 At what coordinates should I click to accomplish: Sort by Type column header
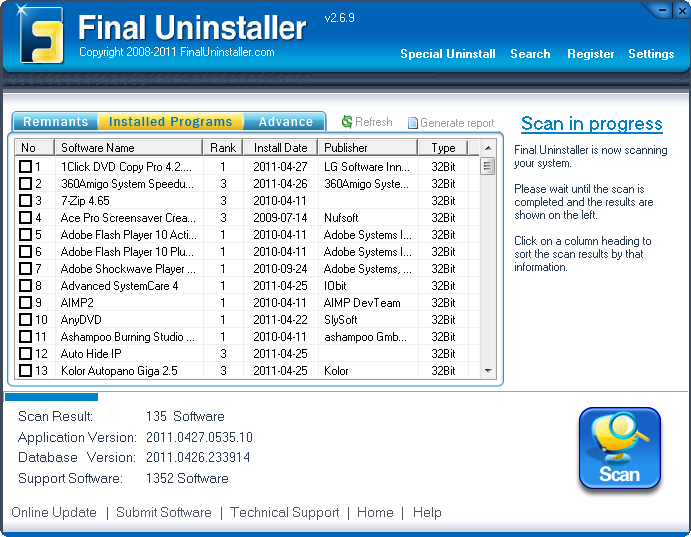443,148
